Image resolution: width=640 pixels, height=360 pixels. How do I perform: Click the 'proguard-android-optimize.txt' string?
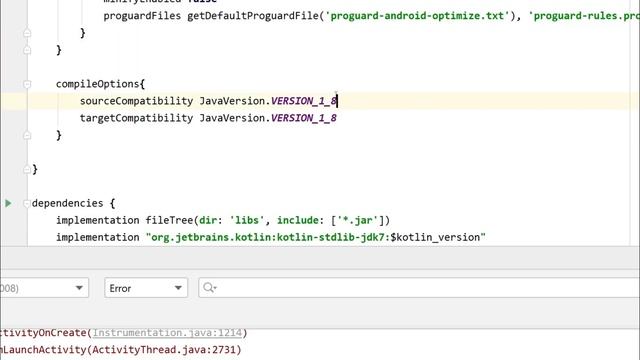pyautogui.click(x=417, y=16)
